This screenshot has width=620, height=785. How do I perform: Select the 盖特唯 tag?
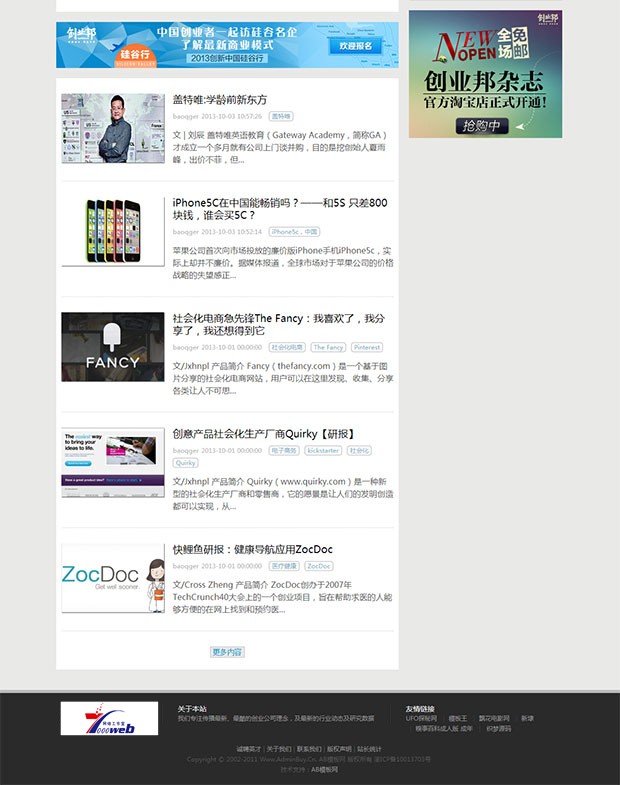(281, 116)
